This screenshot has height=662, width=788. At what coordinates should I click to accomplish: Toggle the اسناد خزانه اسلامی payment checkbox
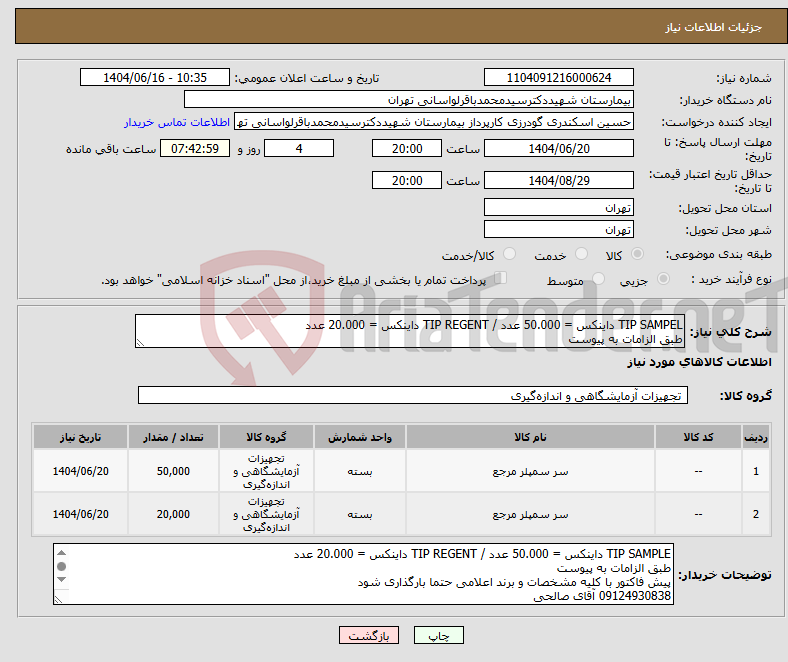[501, 277]
